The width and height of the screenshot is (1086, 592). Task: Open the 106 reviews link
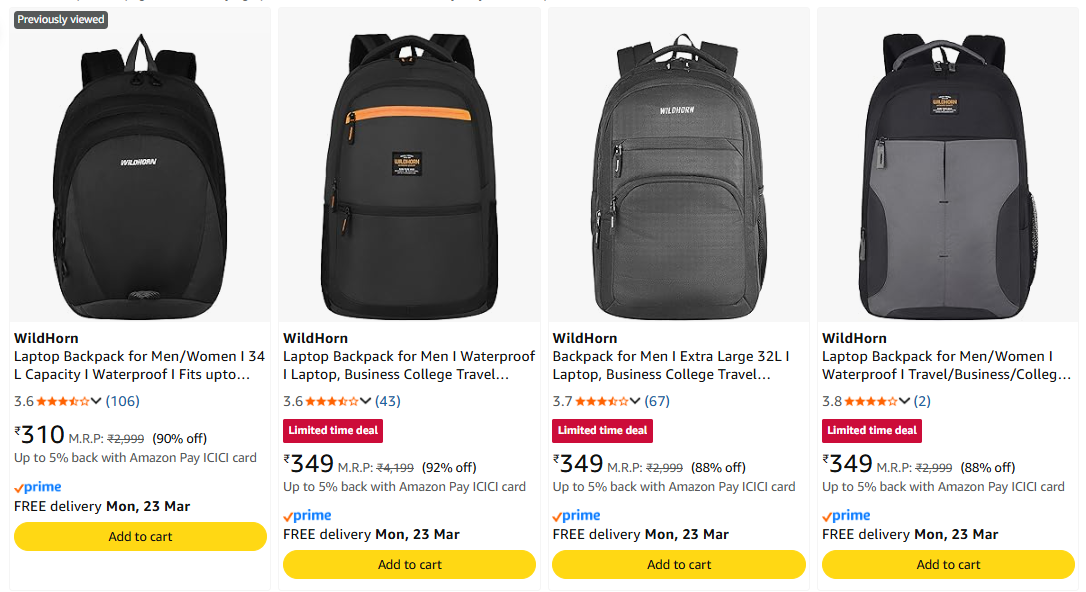click(x=123, y=401)
